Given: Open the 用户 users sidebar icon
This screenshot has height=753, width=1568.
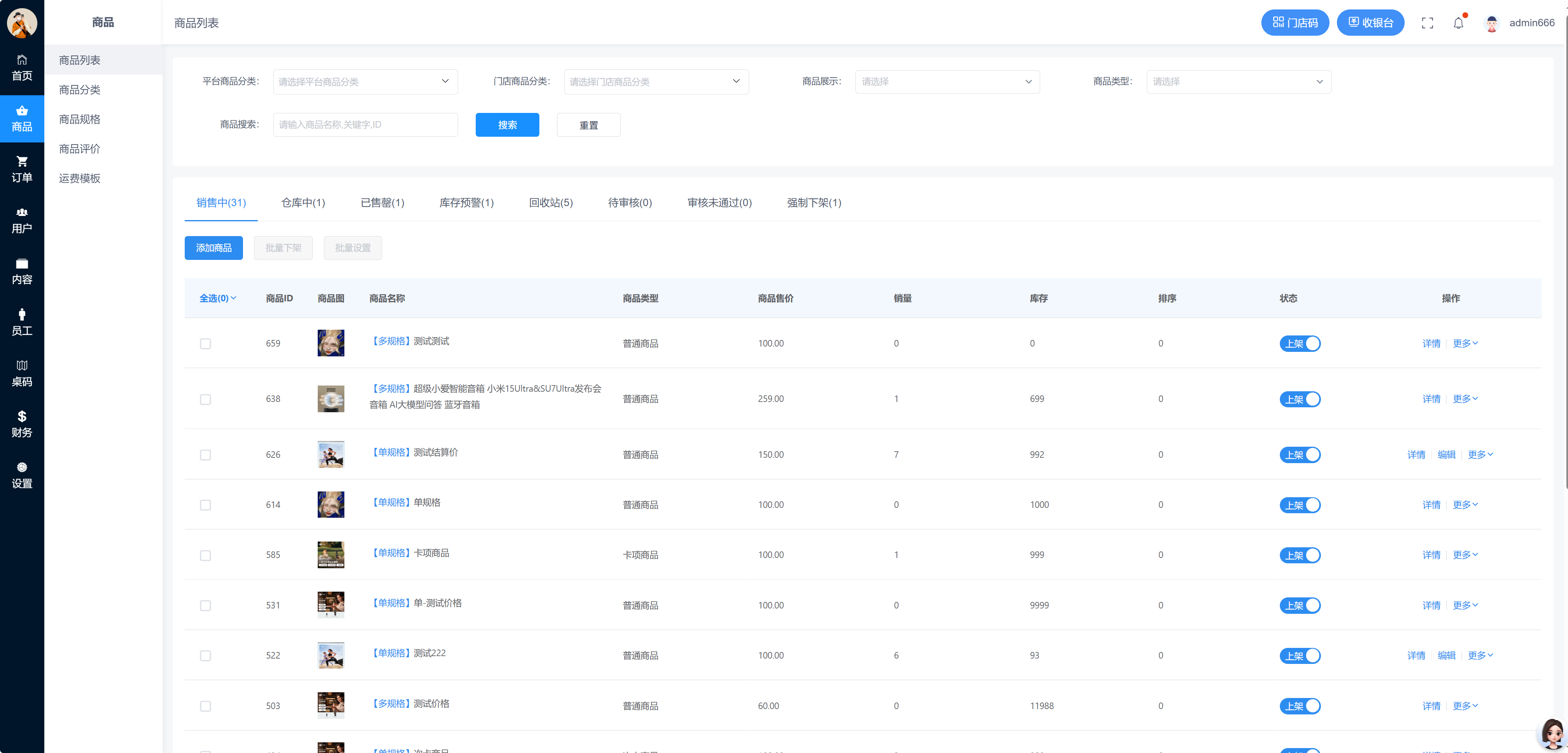Looking at the screenshot, I should tap(22, 212).
